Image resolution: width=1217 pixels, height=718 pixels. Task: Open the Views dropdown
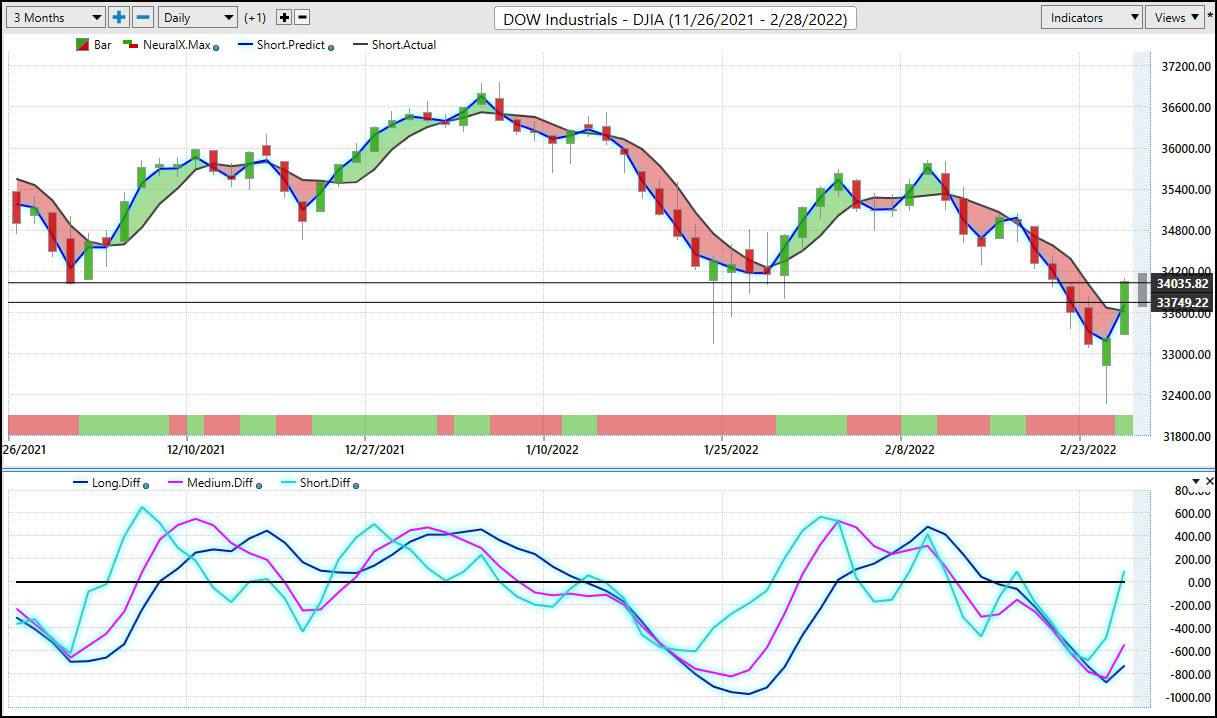click(1175, 17)
